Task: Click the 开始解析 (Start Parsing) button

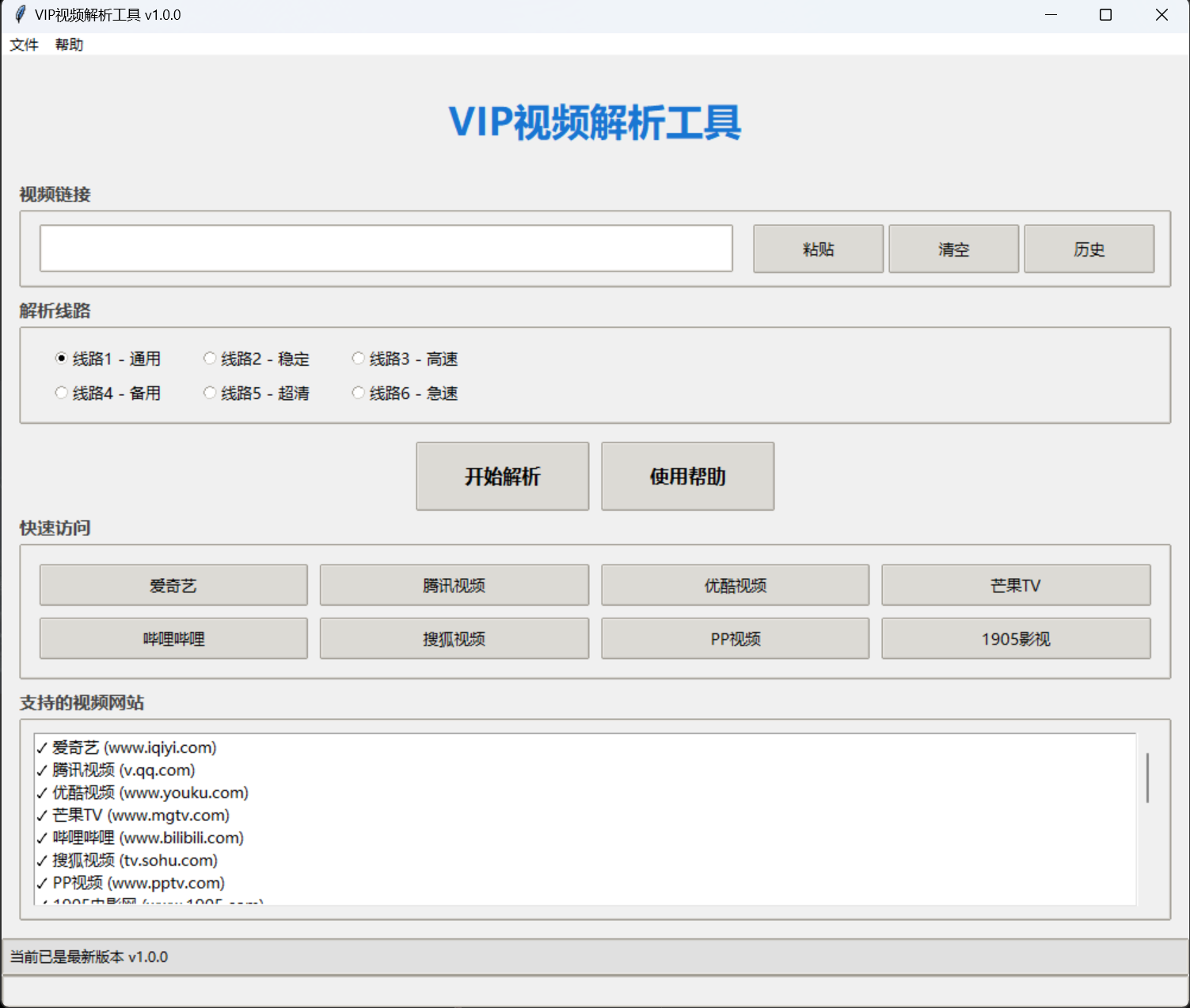Action: [502, 476]
